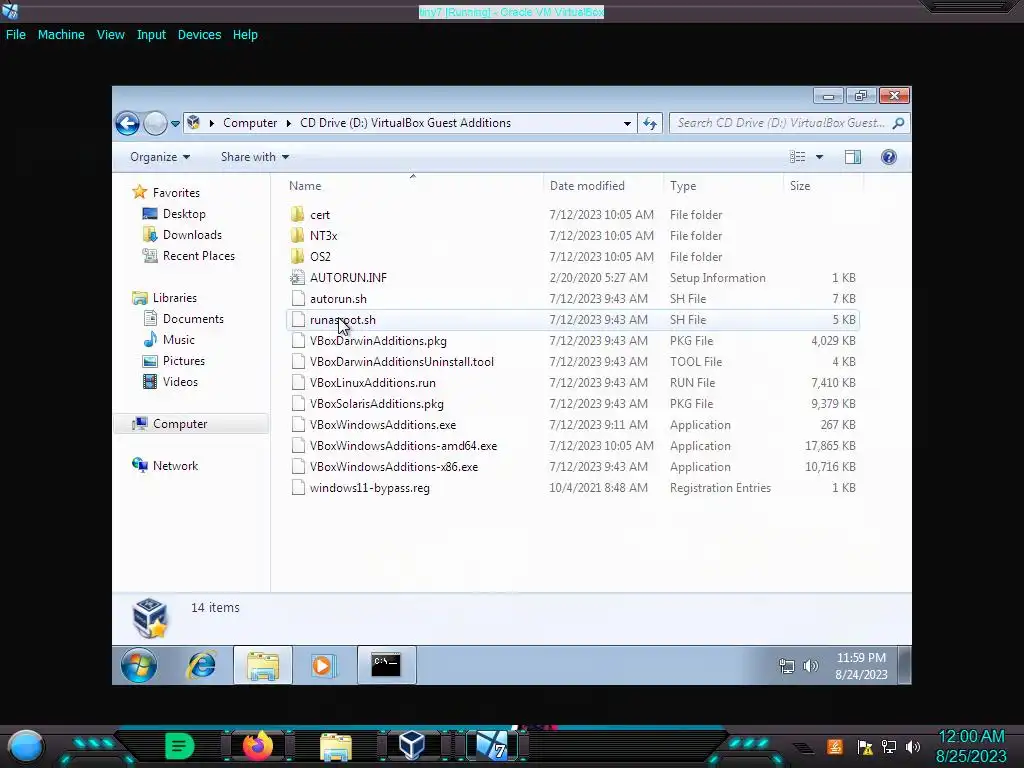The width and height of the screenshot is (1024, 768).
Task: Select the runasroot.sh file
Action: click(572, 319)
